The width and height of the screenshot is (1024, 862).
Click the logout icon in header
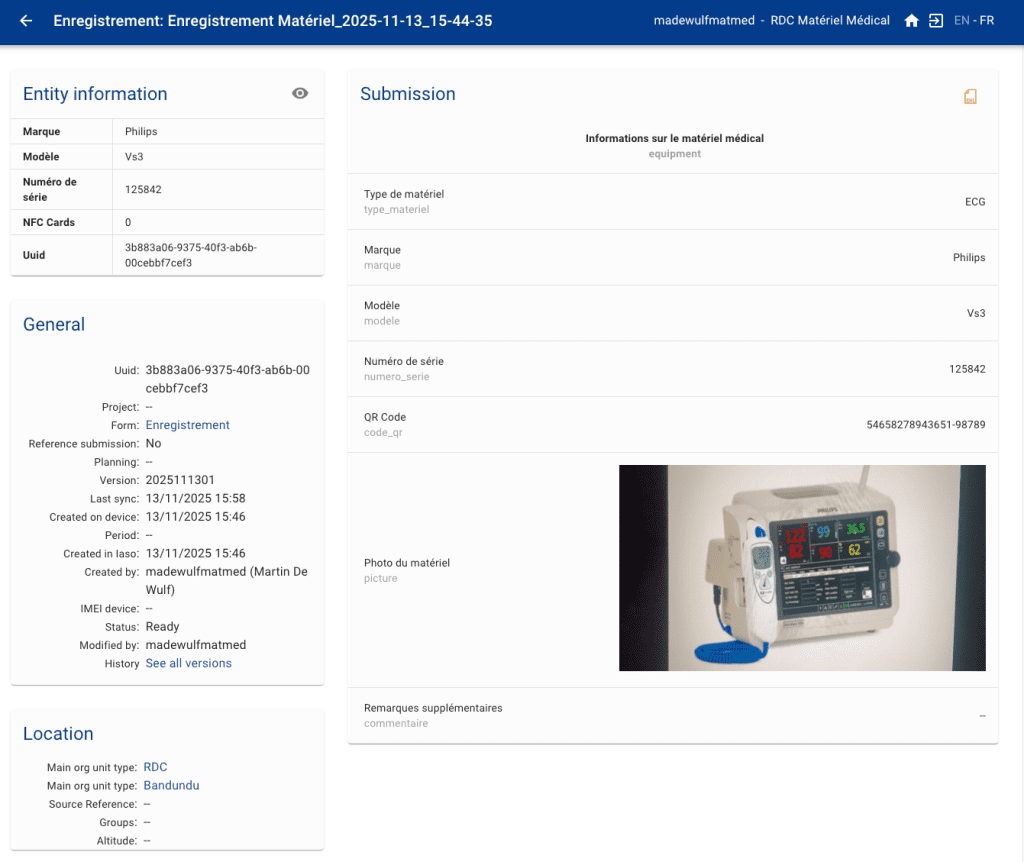pyautogui.click(x=936, y=21)
